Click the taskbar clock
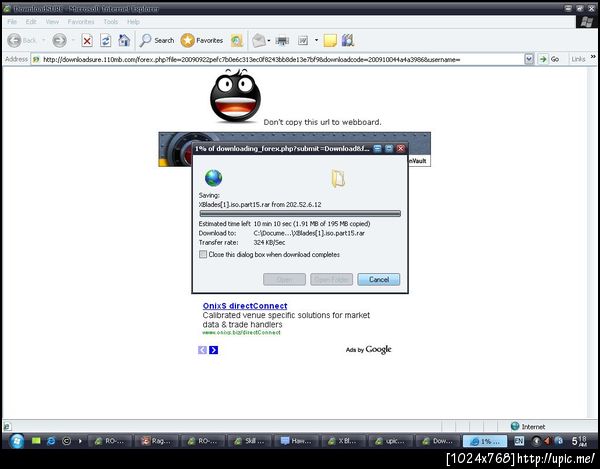 coord(579,441)
